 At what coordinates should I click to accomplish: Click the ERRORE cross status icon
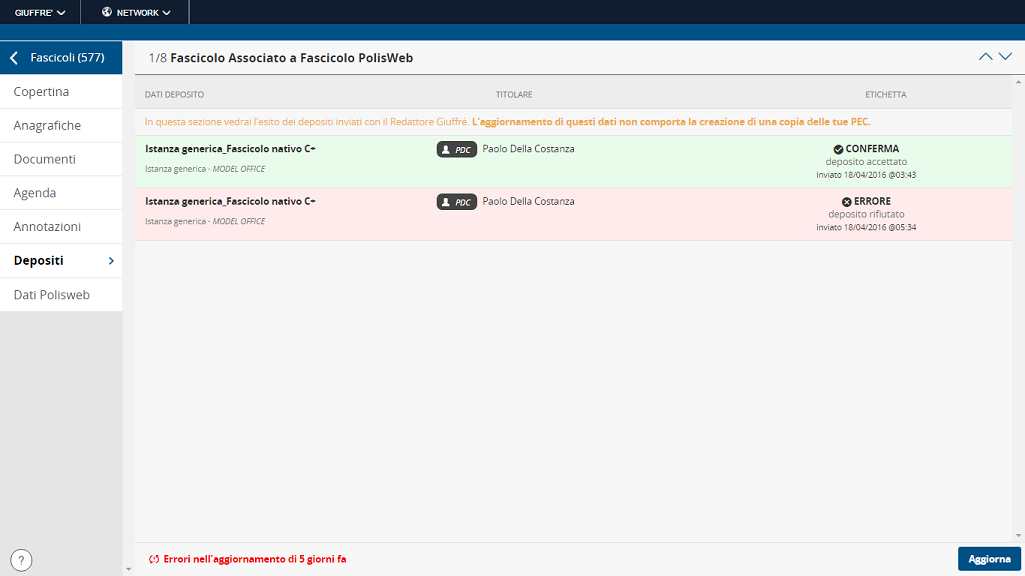coord(846,201)
